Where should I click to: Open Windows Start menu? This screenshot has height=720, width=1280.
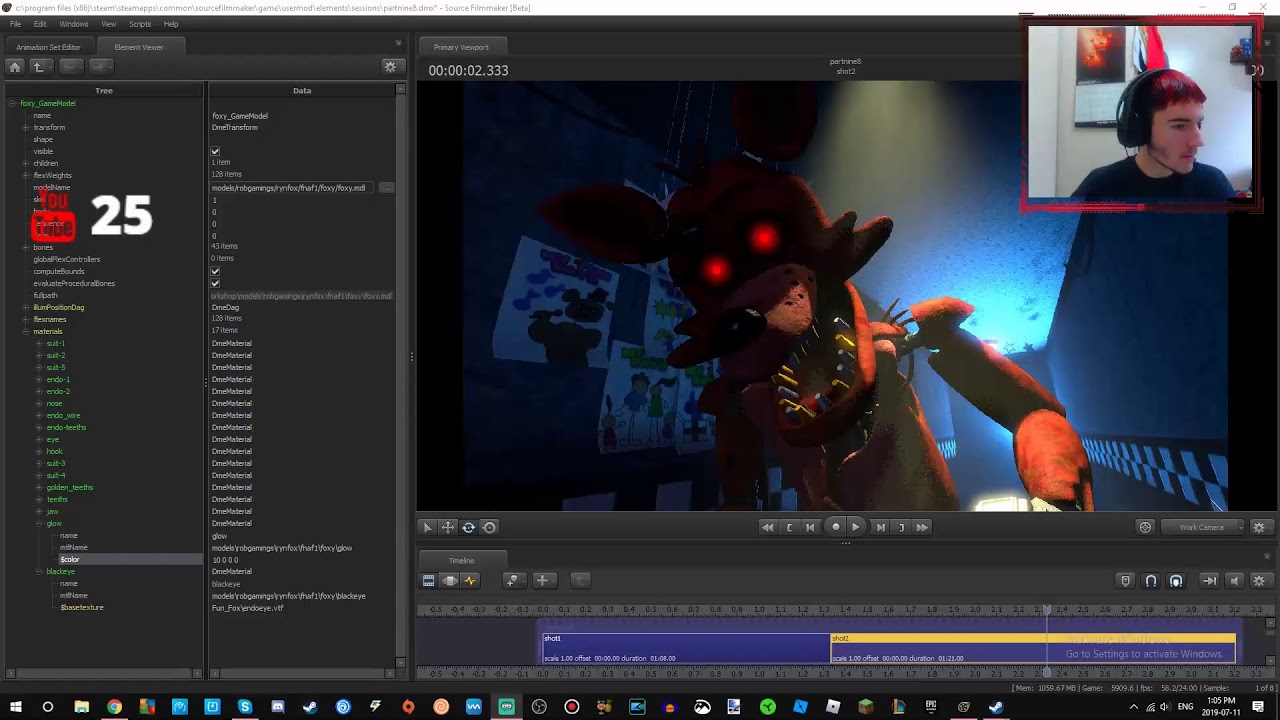(15, 707)
